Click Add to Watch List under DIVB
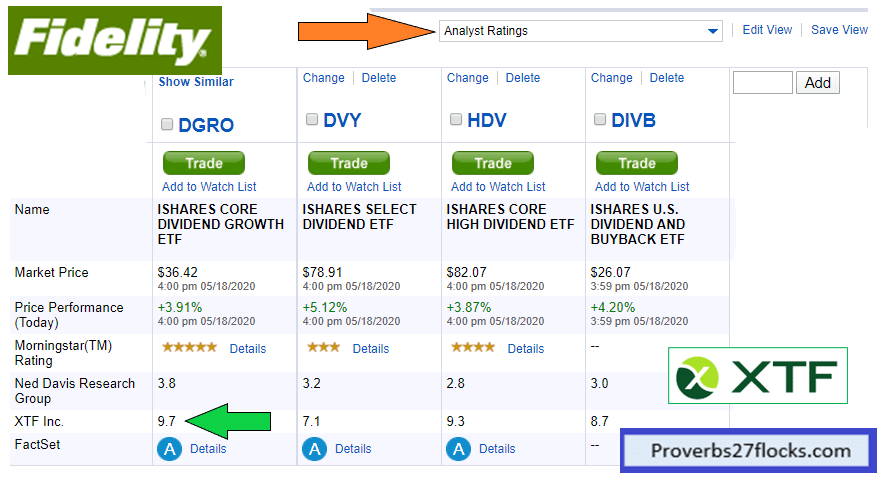The height and width of the screenshot is (478, 881). (642, 187)
